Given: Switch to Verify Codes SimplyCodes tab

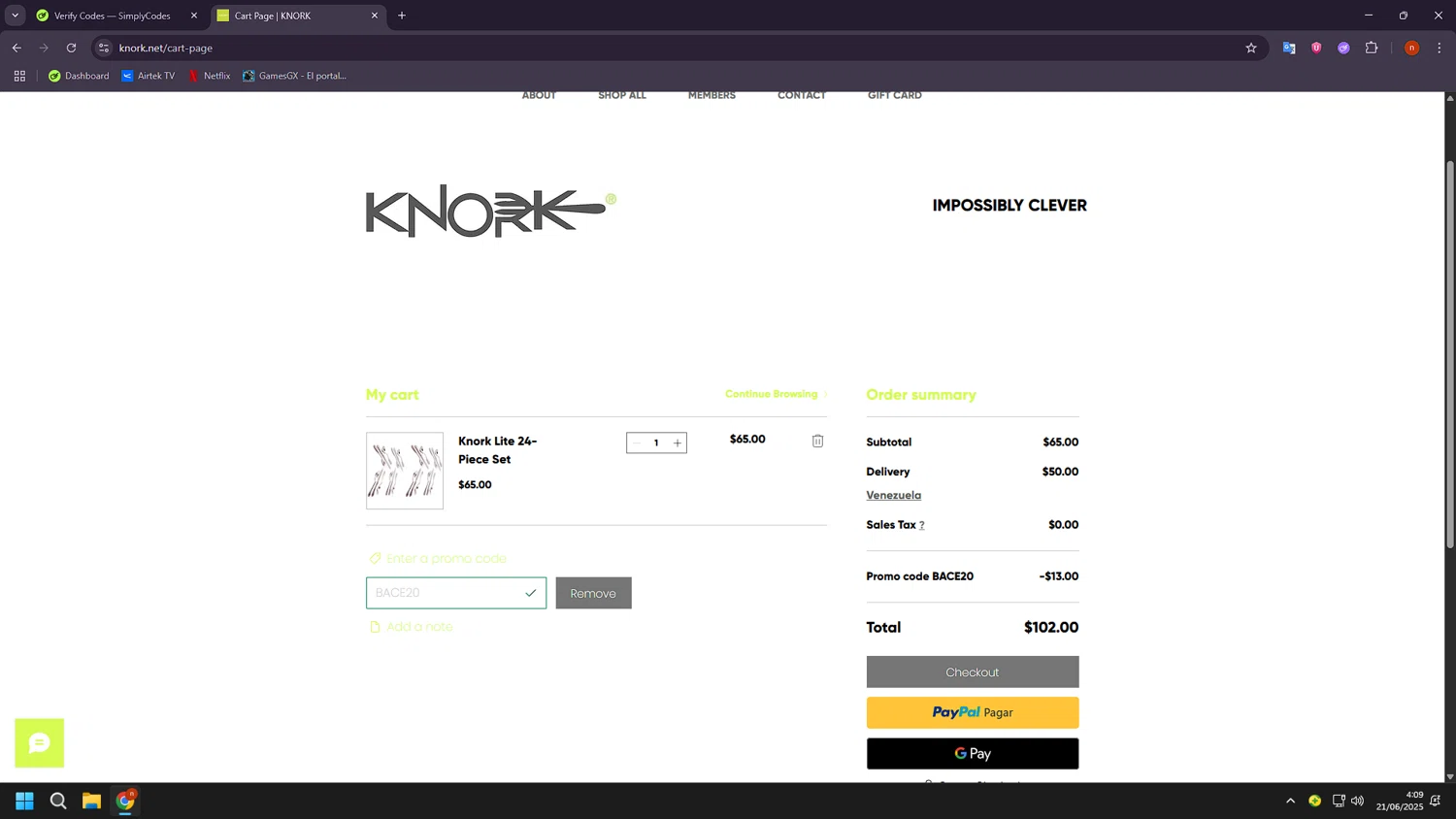Looking at the screenshot, I should tap(113, 16).
